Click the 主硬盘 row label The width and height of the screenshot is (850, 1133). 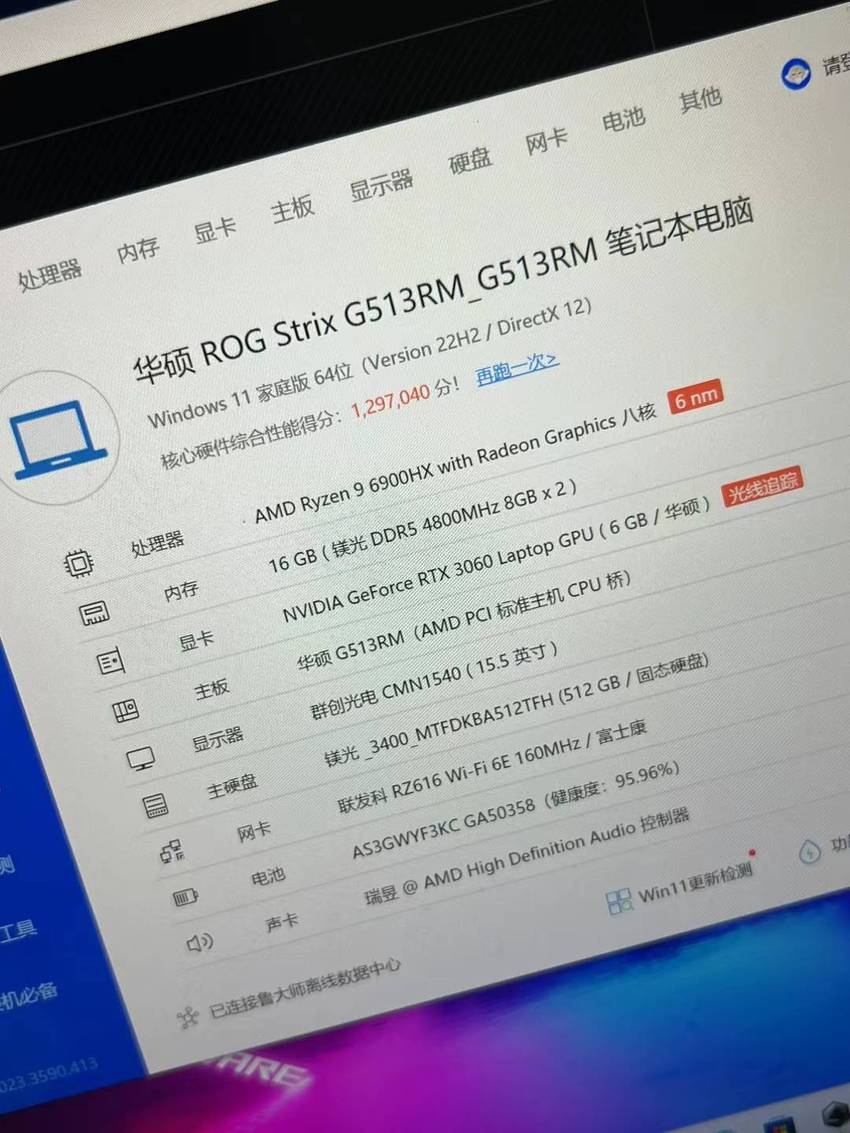coord(232,786)
